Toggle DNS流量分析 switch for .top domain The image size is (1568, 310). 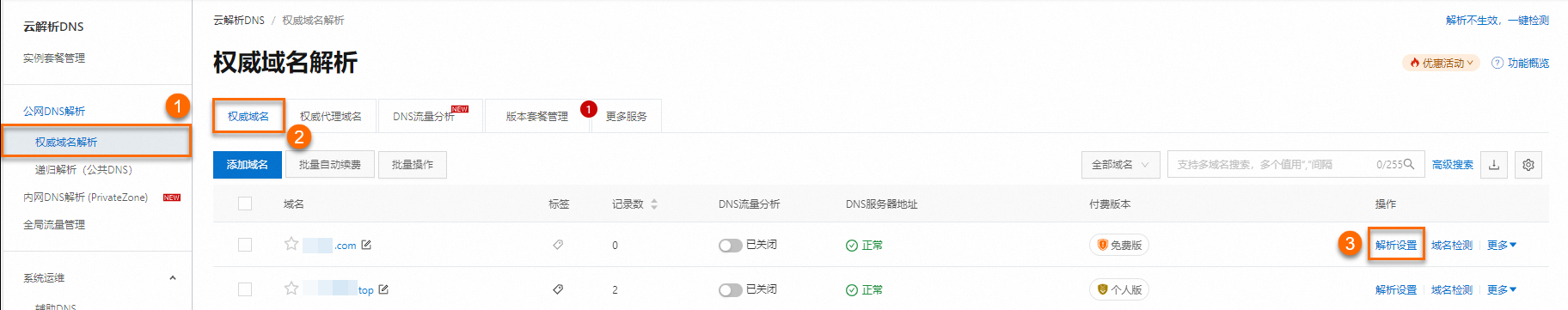(x=730, y=290)
